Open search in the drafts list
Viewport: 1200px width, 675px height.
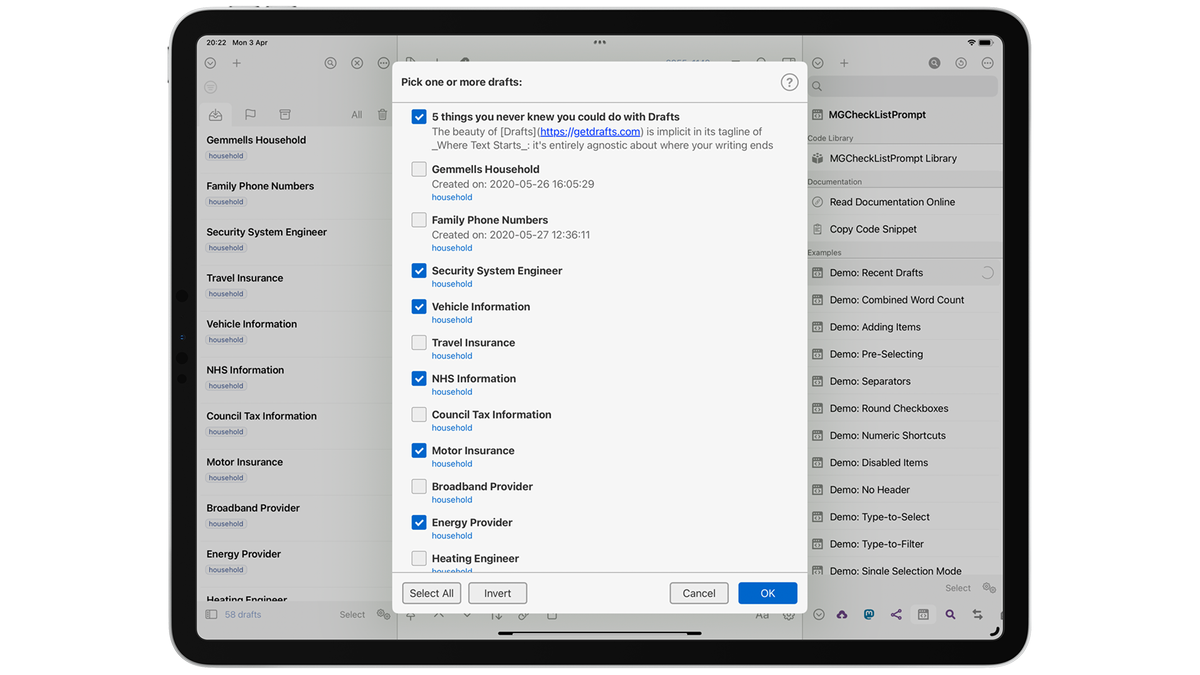(x=330, y=62)
